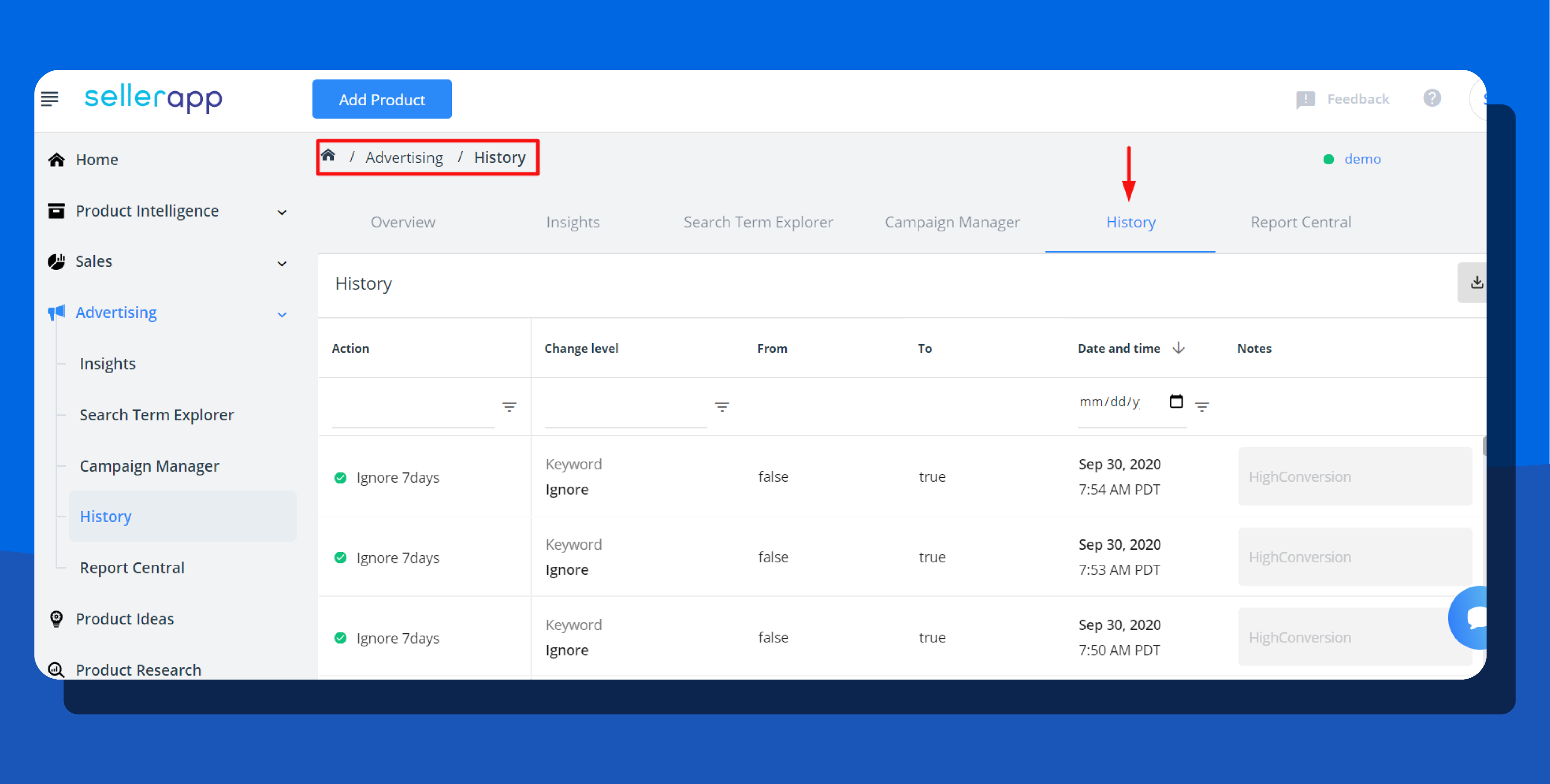Click the From column header
This screenshot has height=784, width=1550.
point(772,348)
